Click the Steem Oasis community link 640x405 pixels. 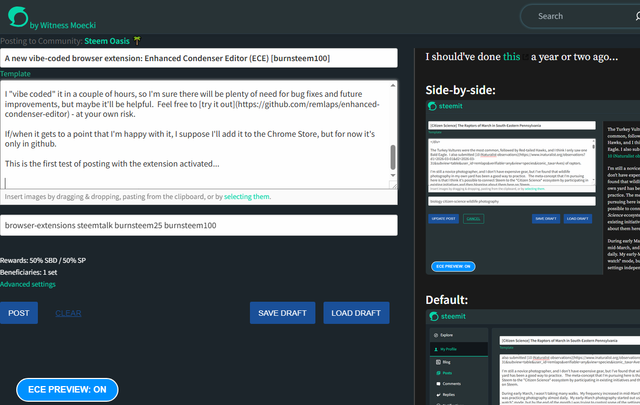(x=107, y=41)
